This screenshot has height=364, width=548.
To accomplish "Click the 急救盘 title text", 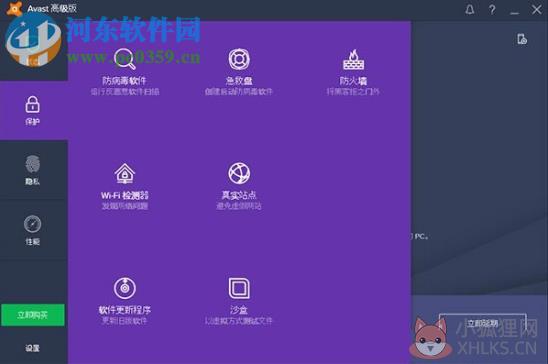I will click(x=239, y=81).
